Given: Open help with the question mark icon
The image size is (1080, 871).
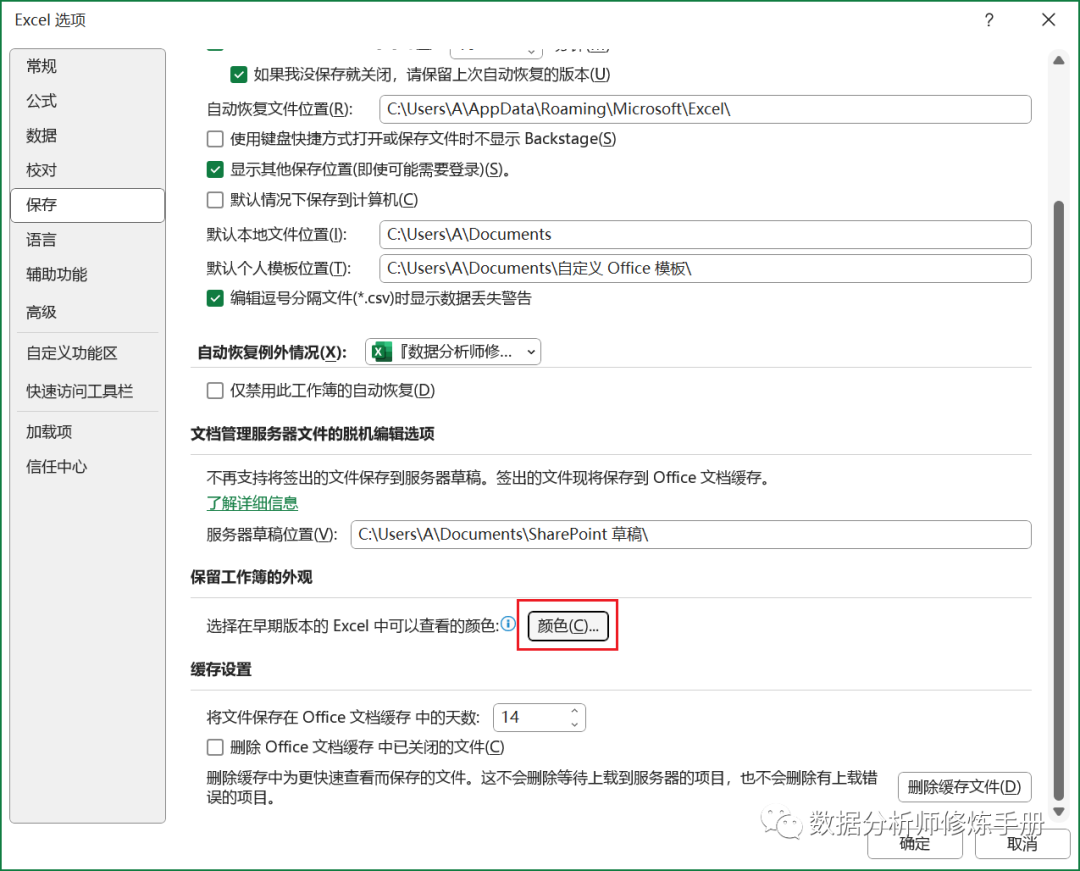Looking at the screenshot, I should [989, 20].
